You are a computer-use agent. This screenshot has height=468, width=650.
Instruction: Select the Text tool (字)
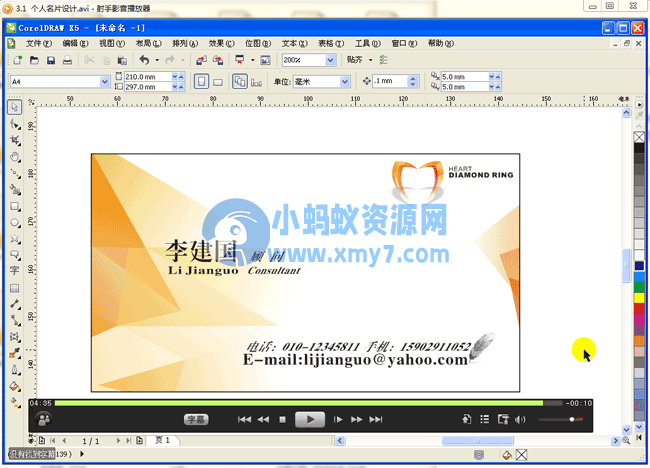15,271
